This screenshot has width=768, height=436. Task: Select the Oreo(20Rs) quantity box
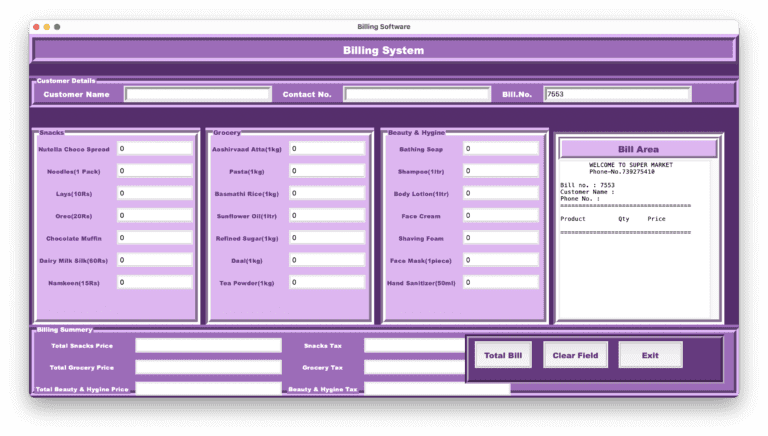point(154,215)
